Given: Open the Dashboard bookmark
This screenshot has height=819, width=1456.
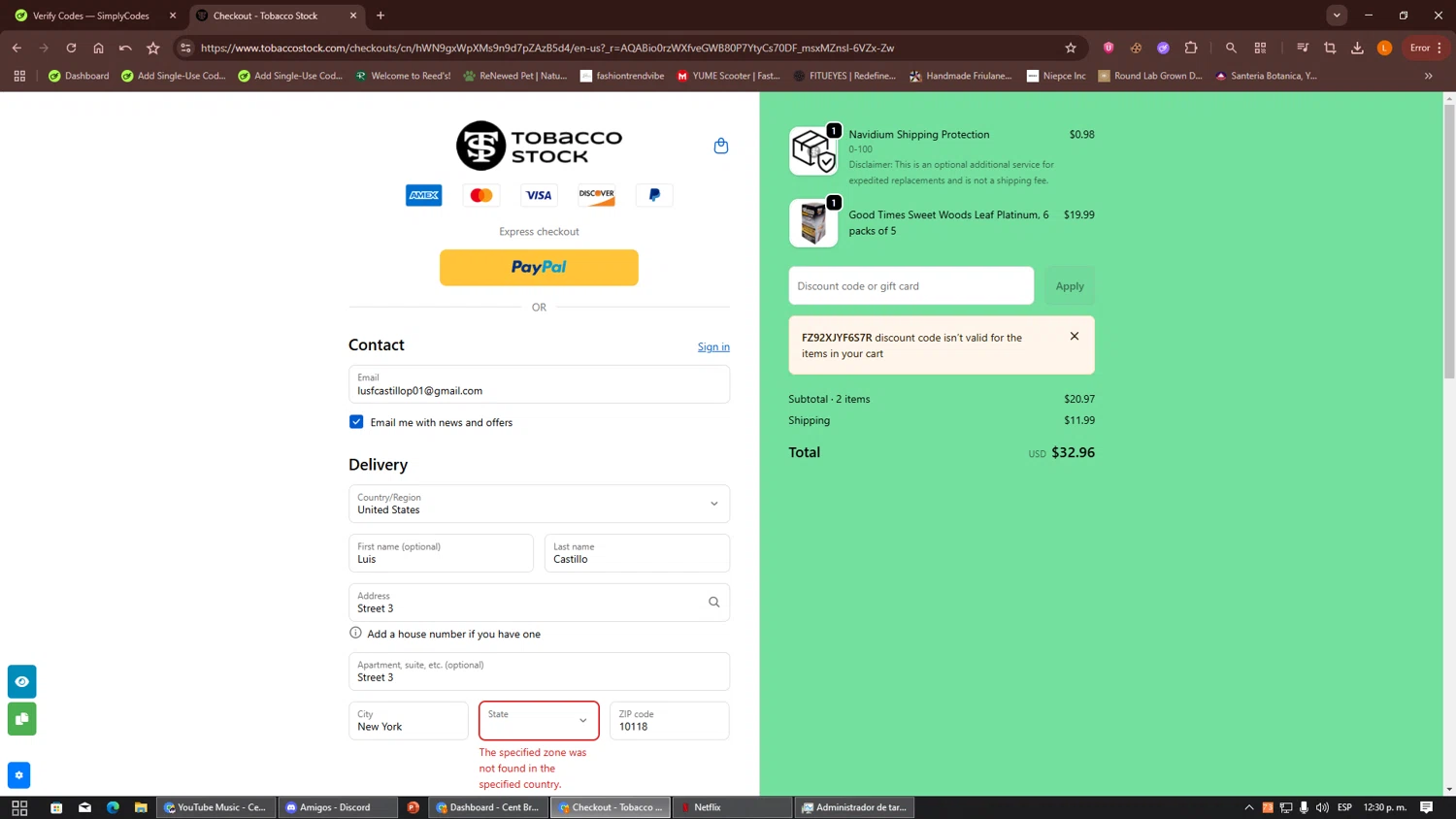Looking at the screenshot, I should pos(79,76).
